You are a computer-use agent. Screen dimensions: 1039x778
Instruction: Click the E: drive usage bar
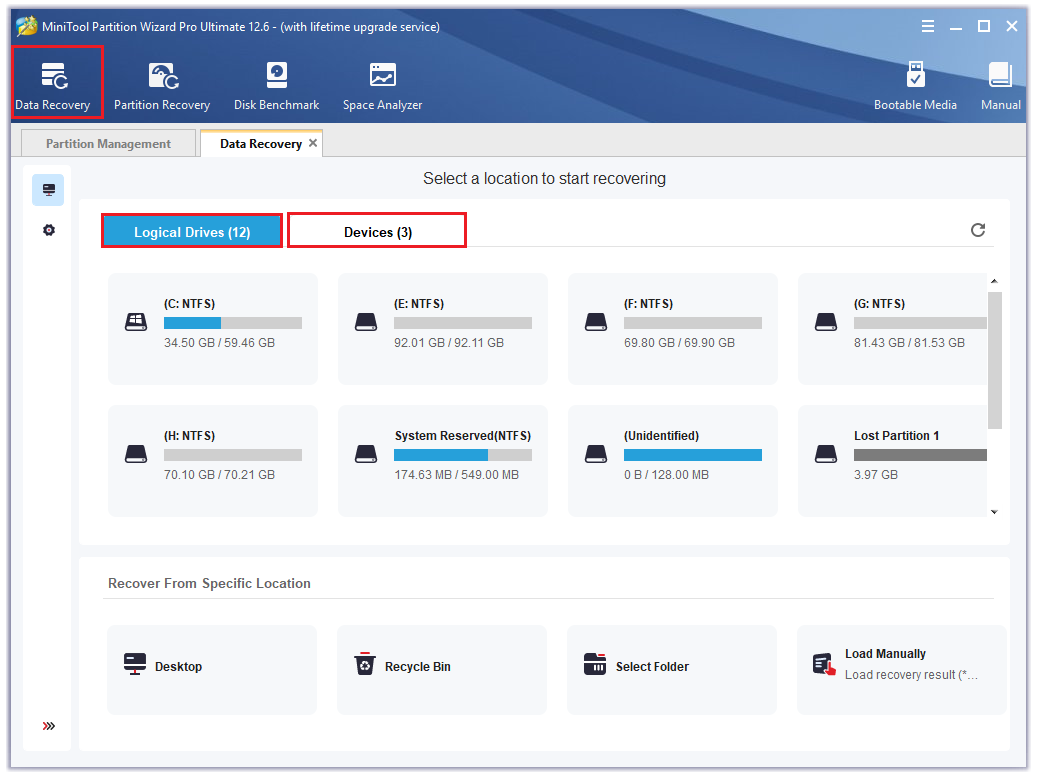pyautogui.click(x=463, y=323)
